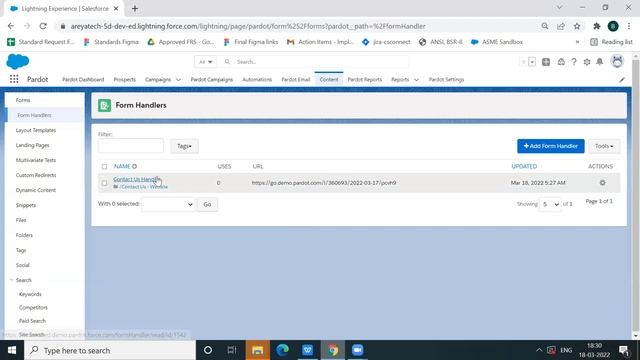Open the Setup gear icon in header
The height and width of the screenshot is (360, 640).
[587, 62]
